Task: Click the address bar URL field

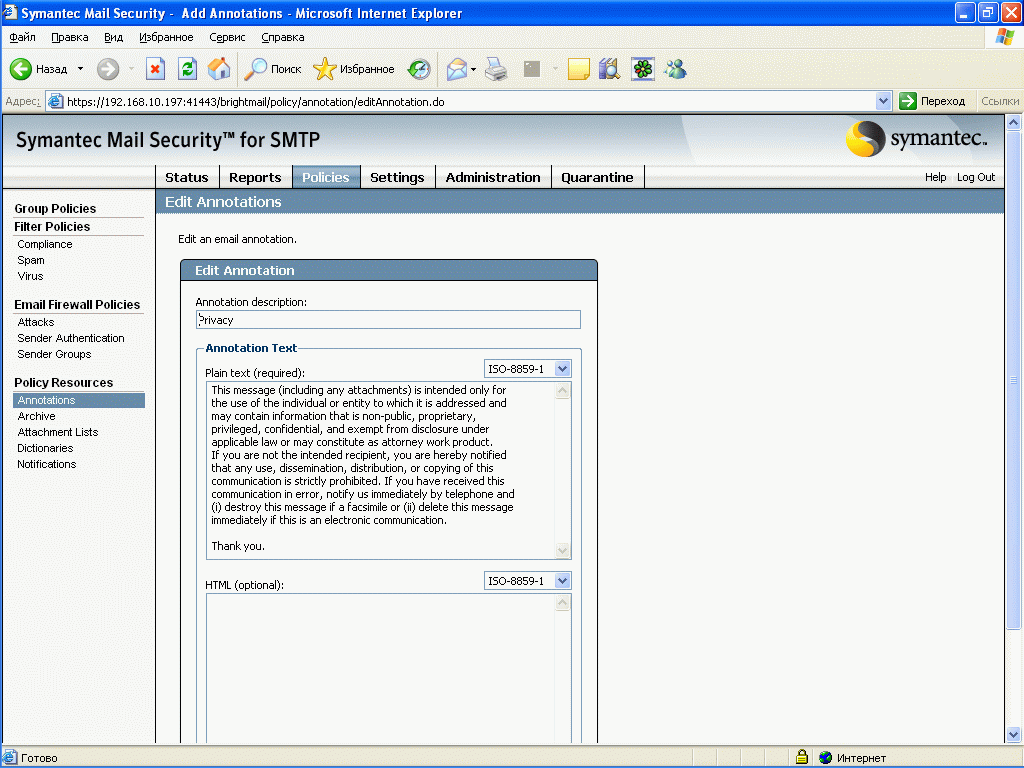Action: (470, 102)
